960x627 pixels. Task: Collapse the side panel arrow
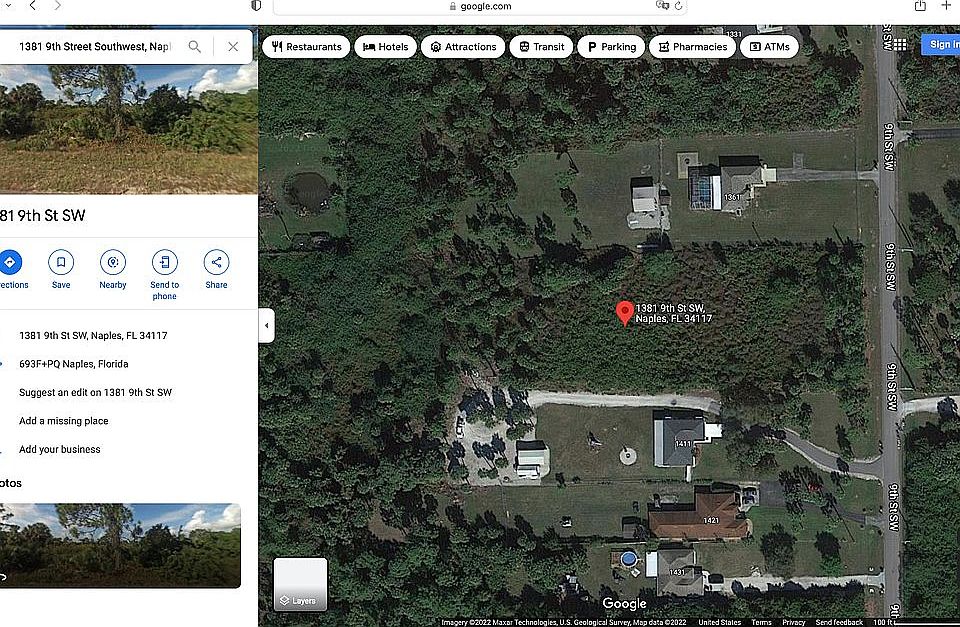(x=266, y=325)
